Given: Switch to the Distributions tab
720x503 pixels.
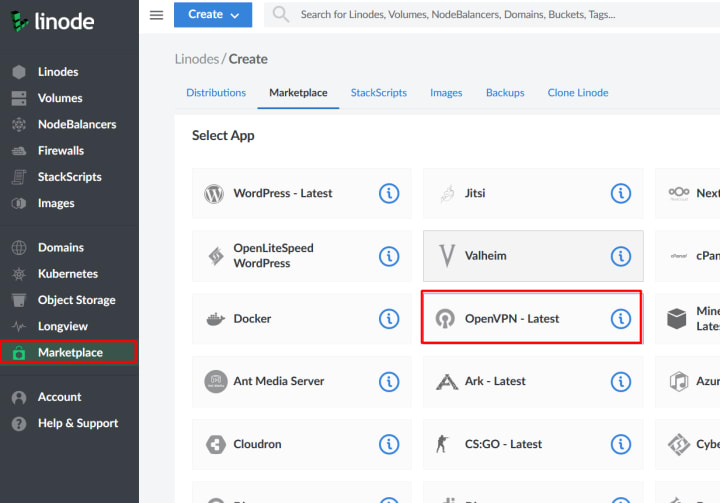Looking at the screenshot, I should 216,93.
